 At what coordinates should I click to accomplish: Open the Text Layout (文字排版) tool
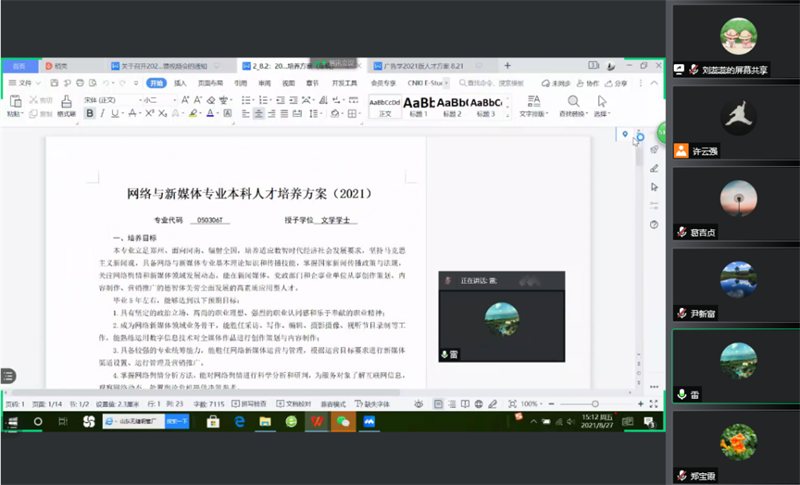coord(536,104)
